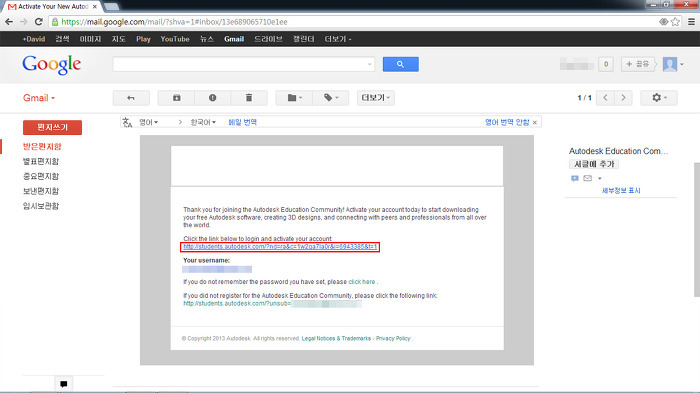This screenshot has height=393, width=700.
Task: Select 뉴스 in the Google bar
Action: point(207,39)
